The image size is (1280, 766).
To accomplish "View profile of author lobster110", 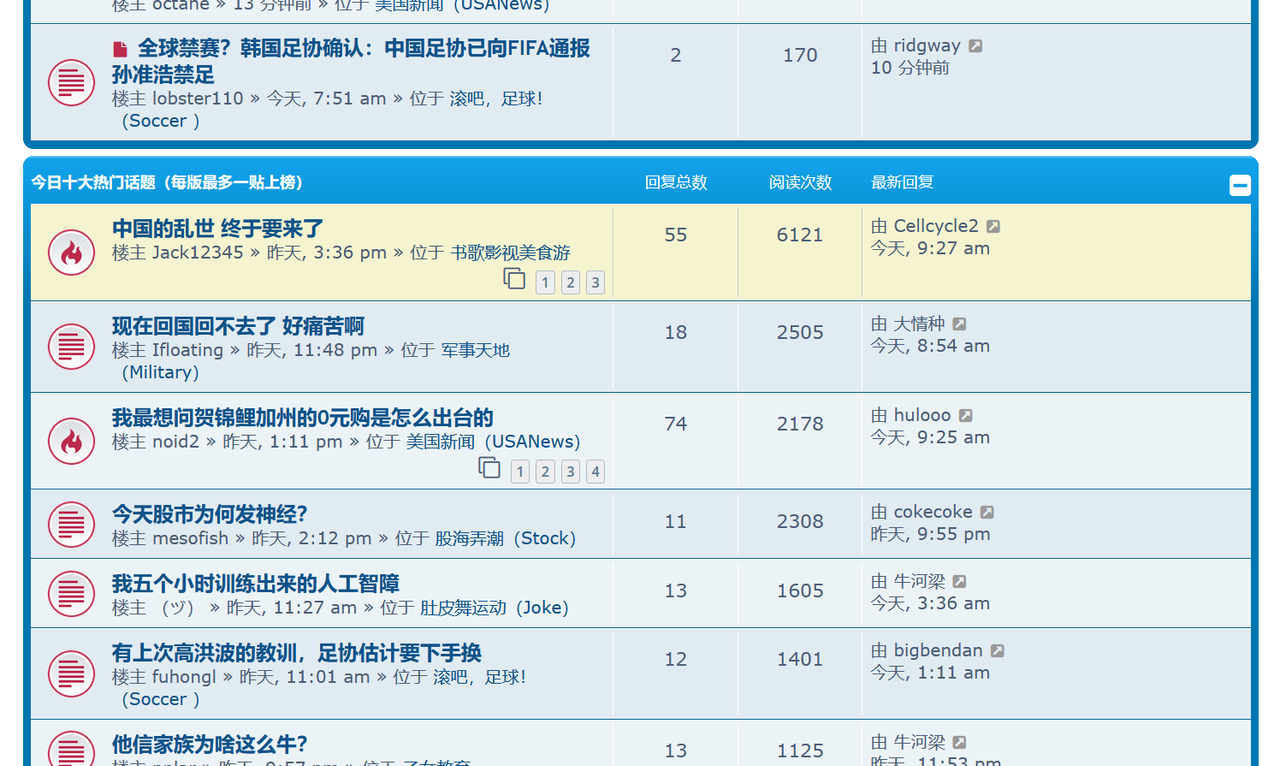I will (198, 98).
